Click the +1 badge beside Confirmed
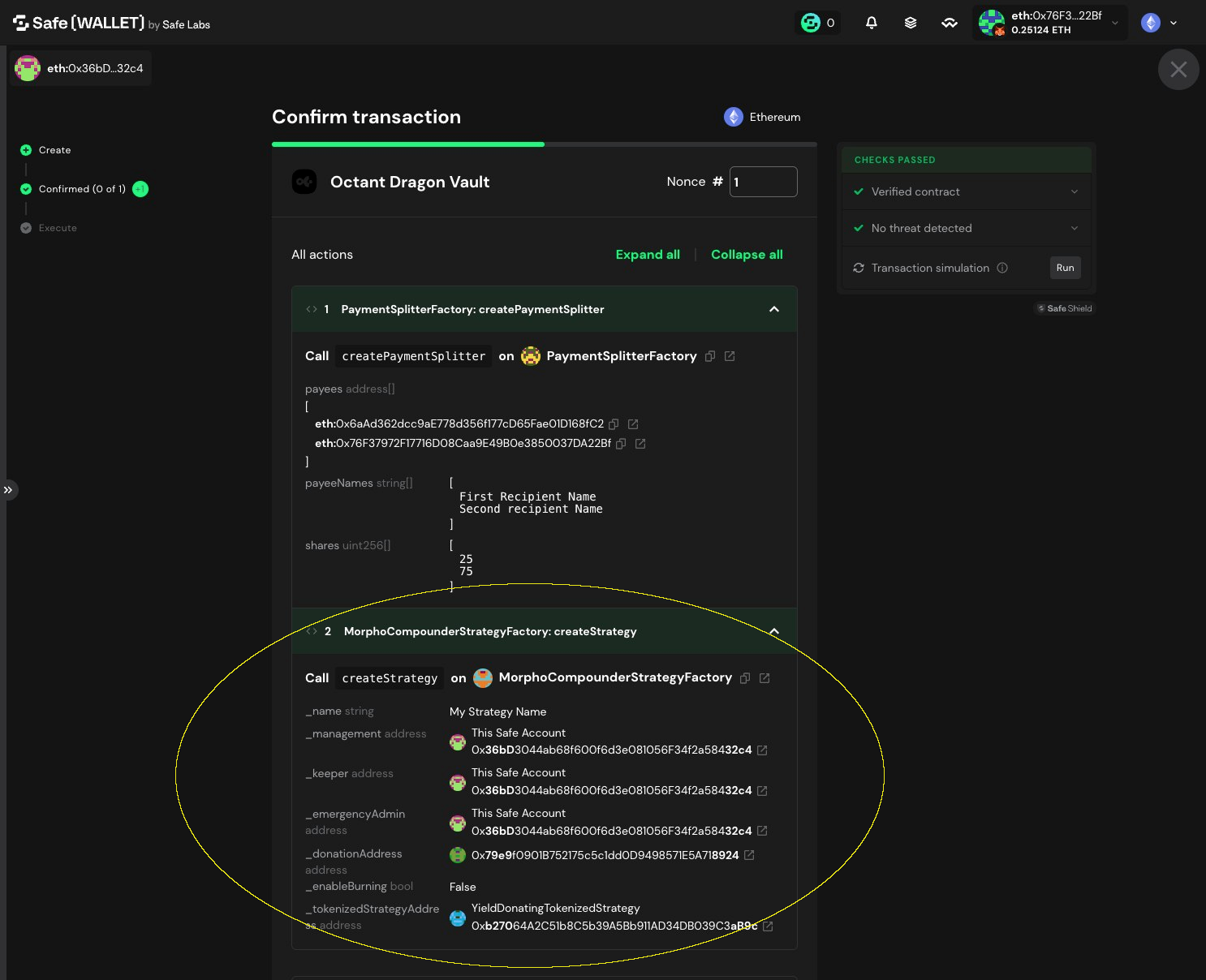The image size is (1206, 980). (x=140, y=189)
